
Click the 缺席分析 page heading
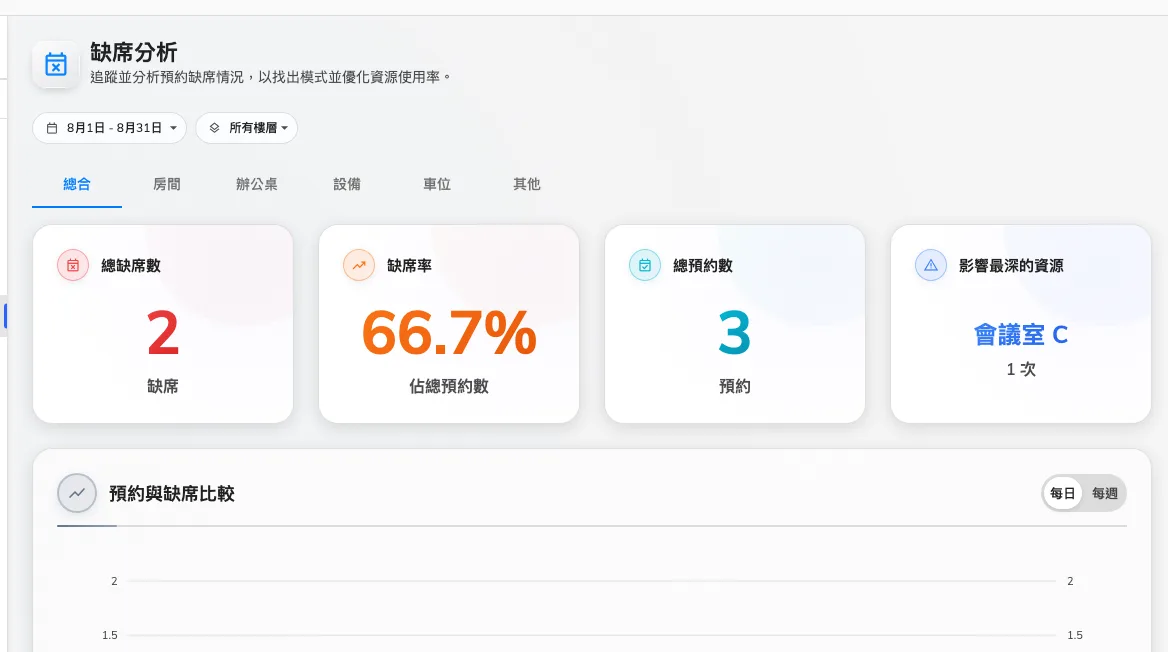tap(134, 52)
